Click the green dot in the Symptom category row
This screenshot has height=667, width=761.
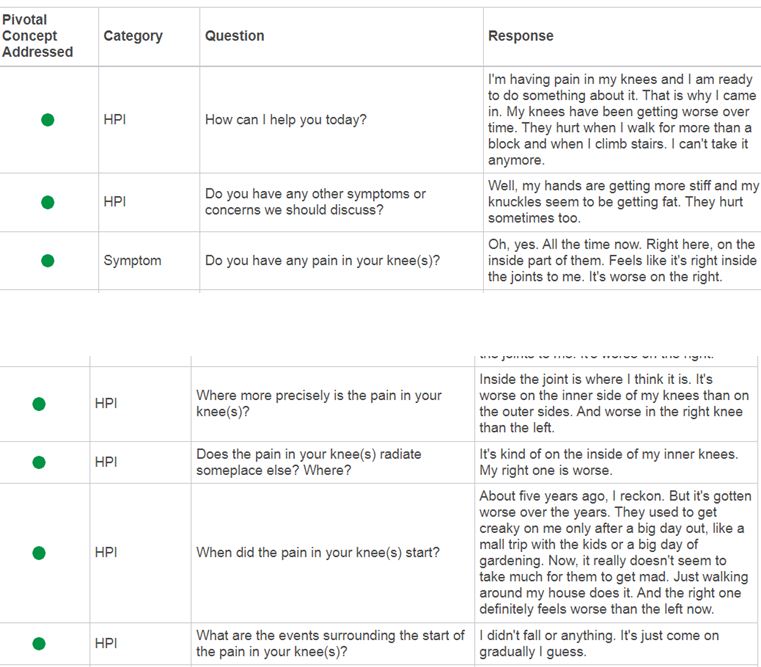(47, 261)
